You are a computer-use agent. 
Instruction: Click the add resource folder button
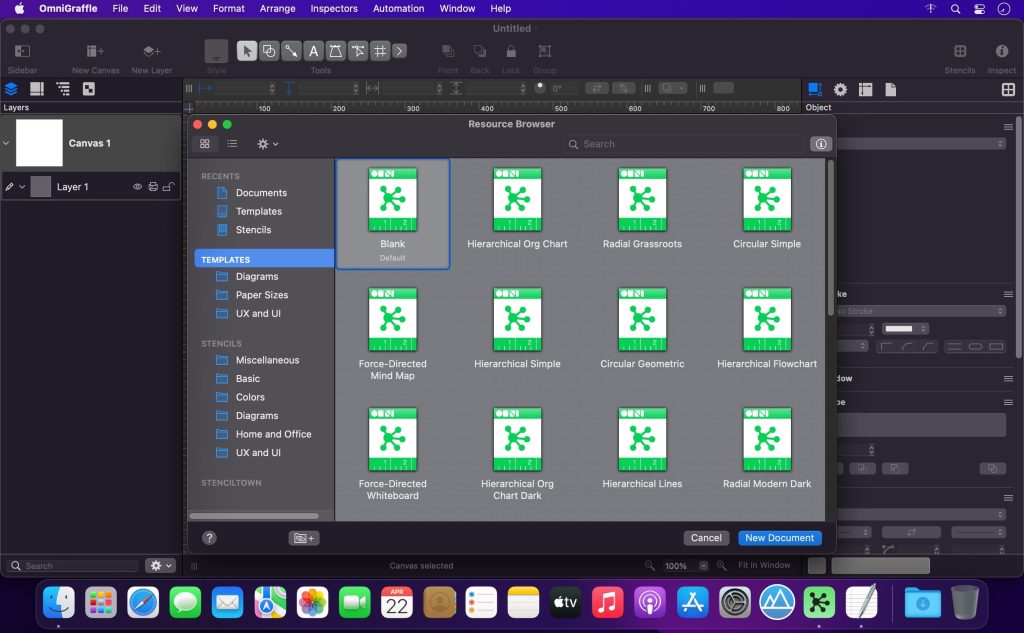(304, 538)
